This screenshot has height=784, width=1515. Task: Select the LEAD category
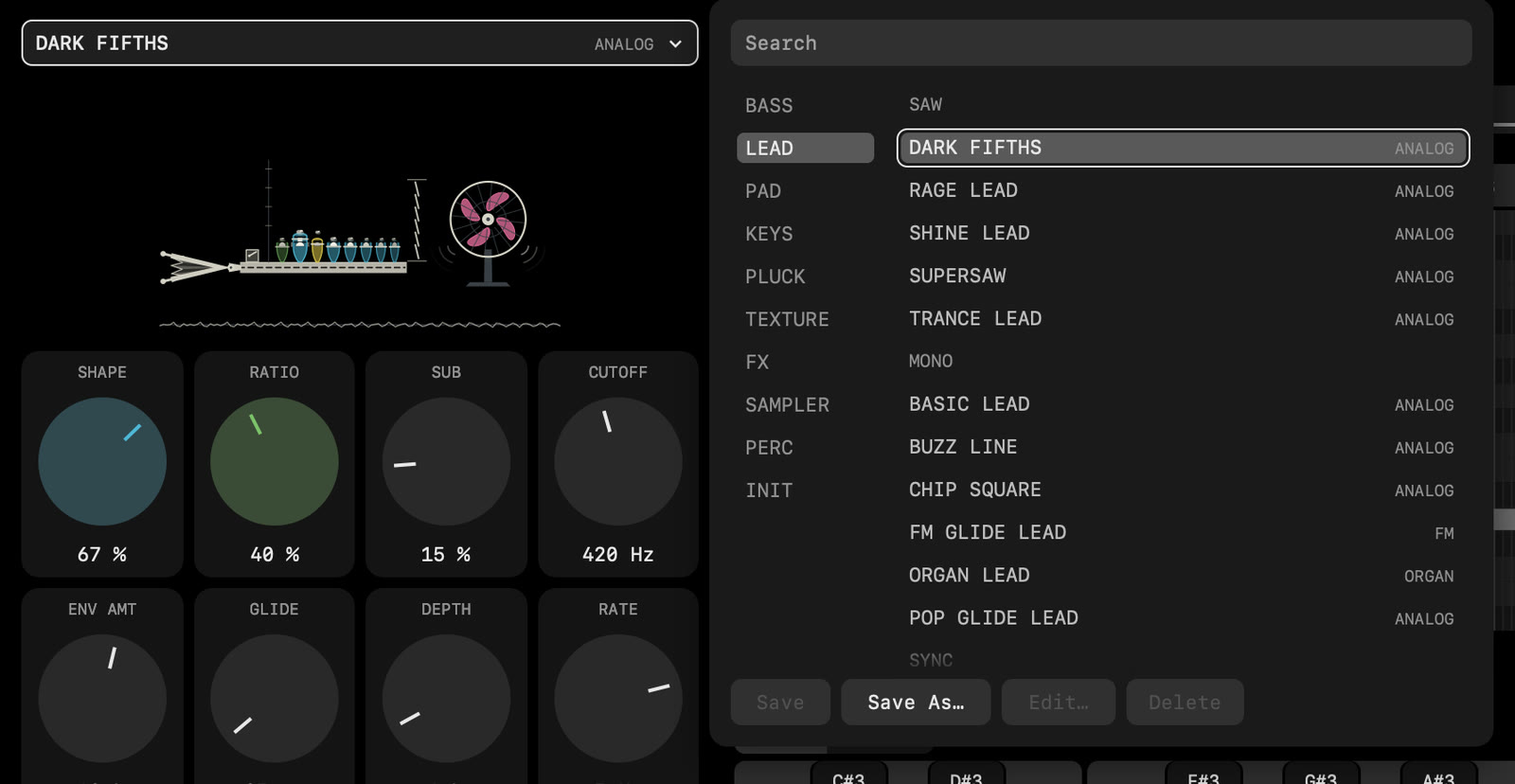(805, 148)
